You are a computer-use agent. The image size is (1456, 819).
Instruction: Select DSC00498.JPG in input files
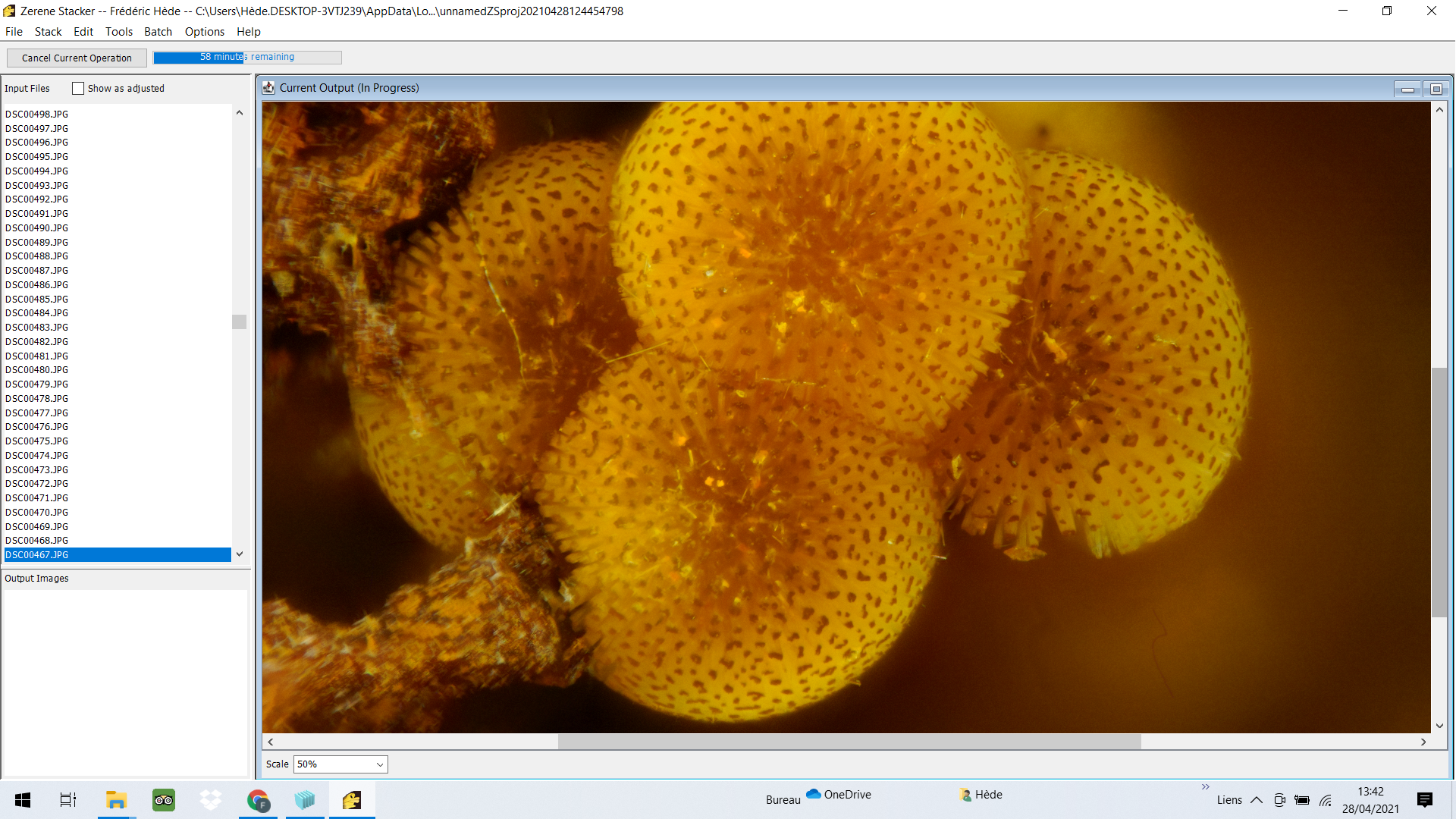coord(36,114)
